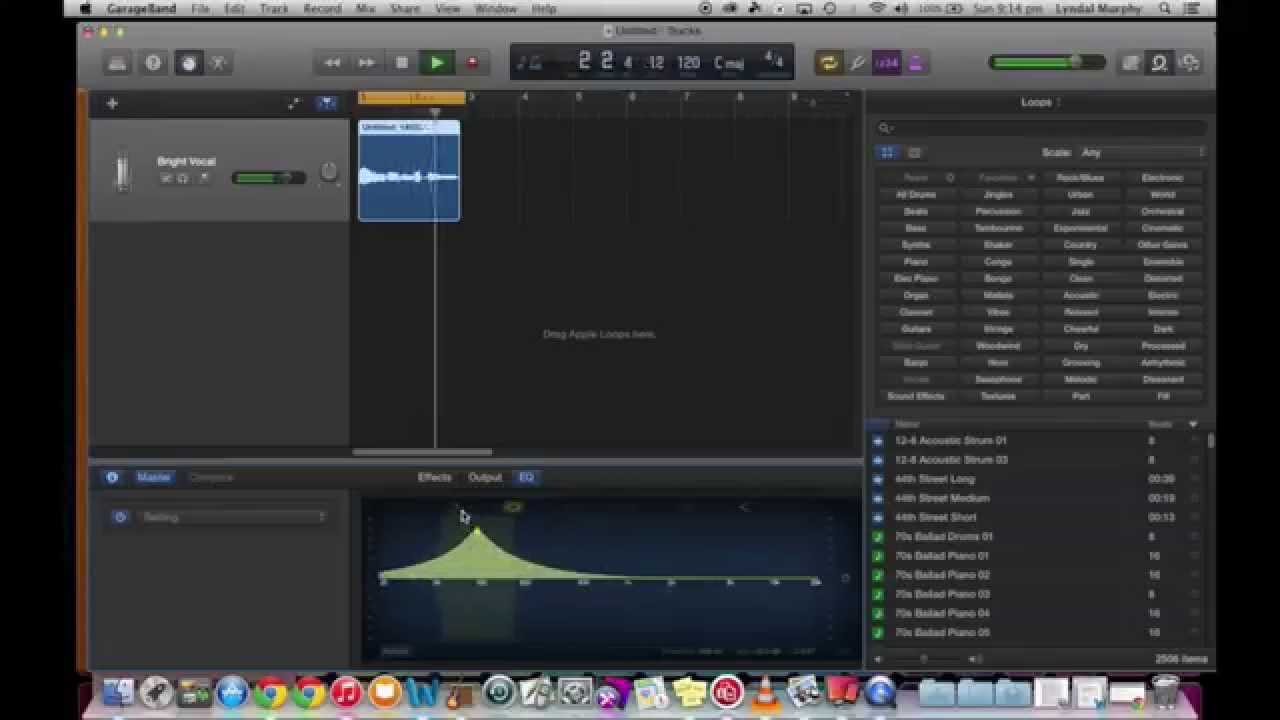This screenshot has height=720, width=1280.
Task: Open the Share menu
Action: [x=405, y=8]
